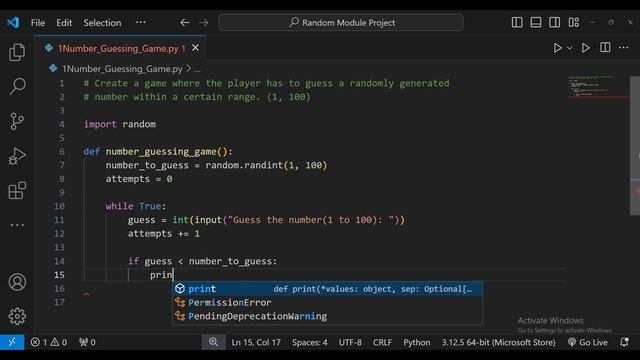The height and width of the screenshot is (360, 640).
Task: Click 'while True:' on line 10
Action: [x=136, y=206]
